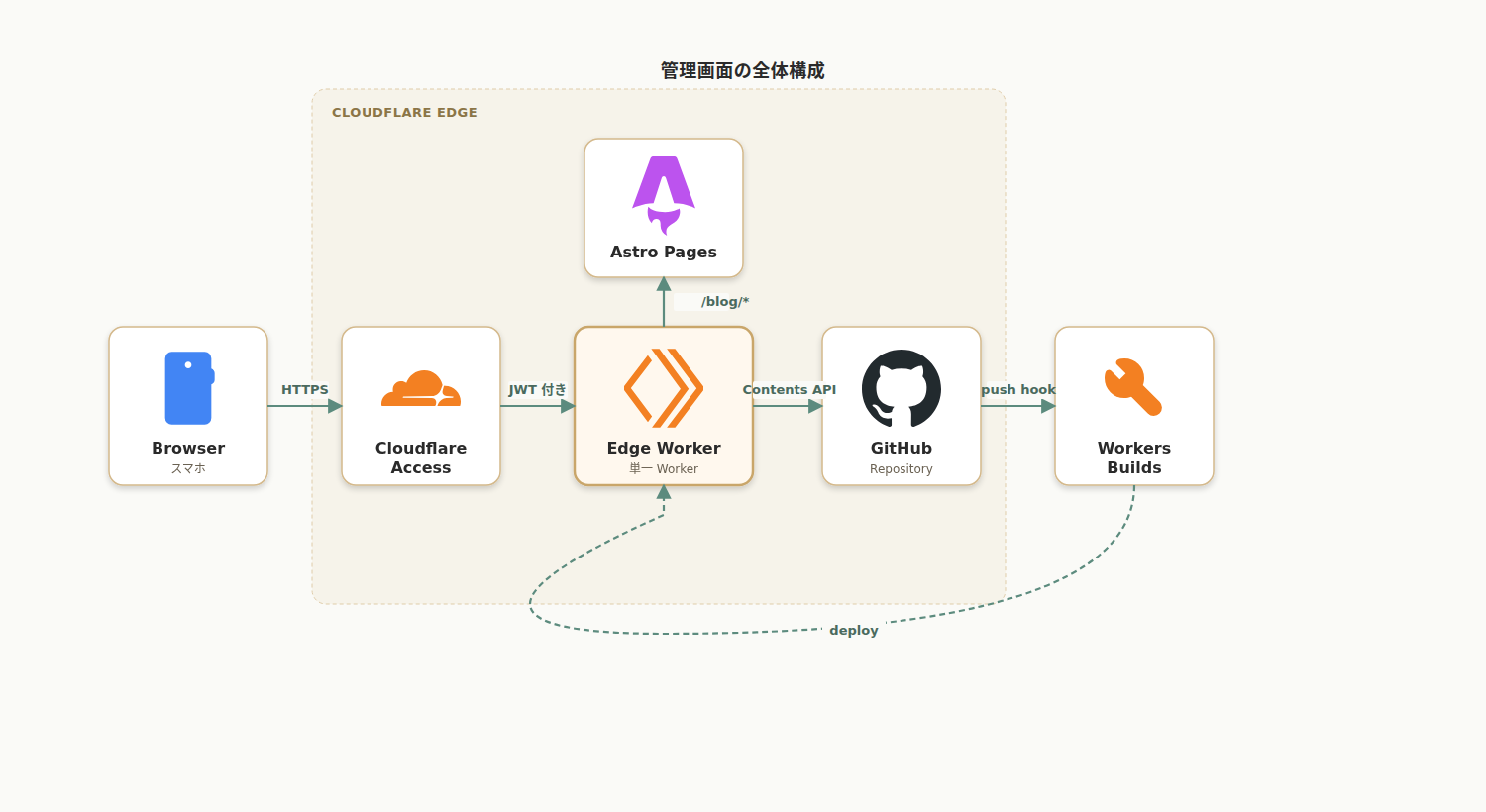Select the Edge Worker label
1486x812 pixels.
[x=664, y=448]
